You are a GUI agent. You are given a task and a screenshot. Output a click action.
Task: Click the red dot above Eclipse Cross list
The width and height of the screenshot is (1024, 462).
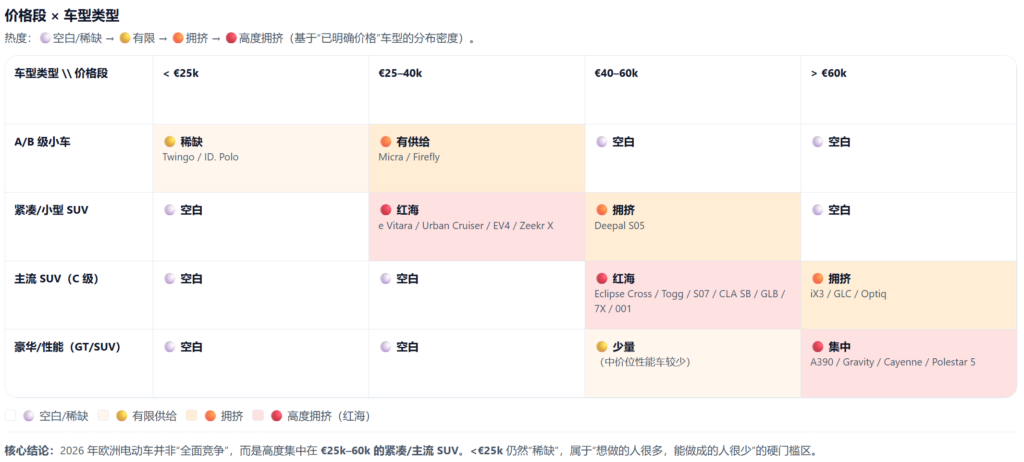point(602,278)
